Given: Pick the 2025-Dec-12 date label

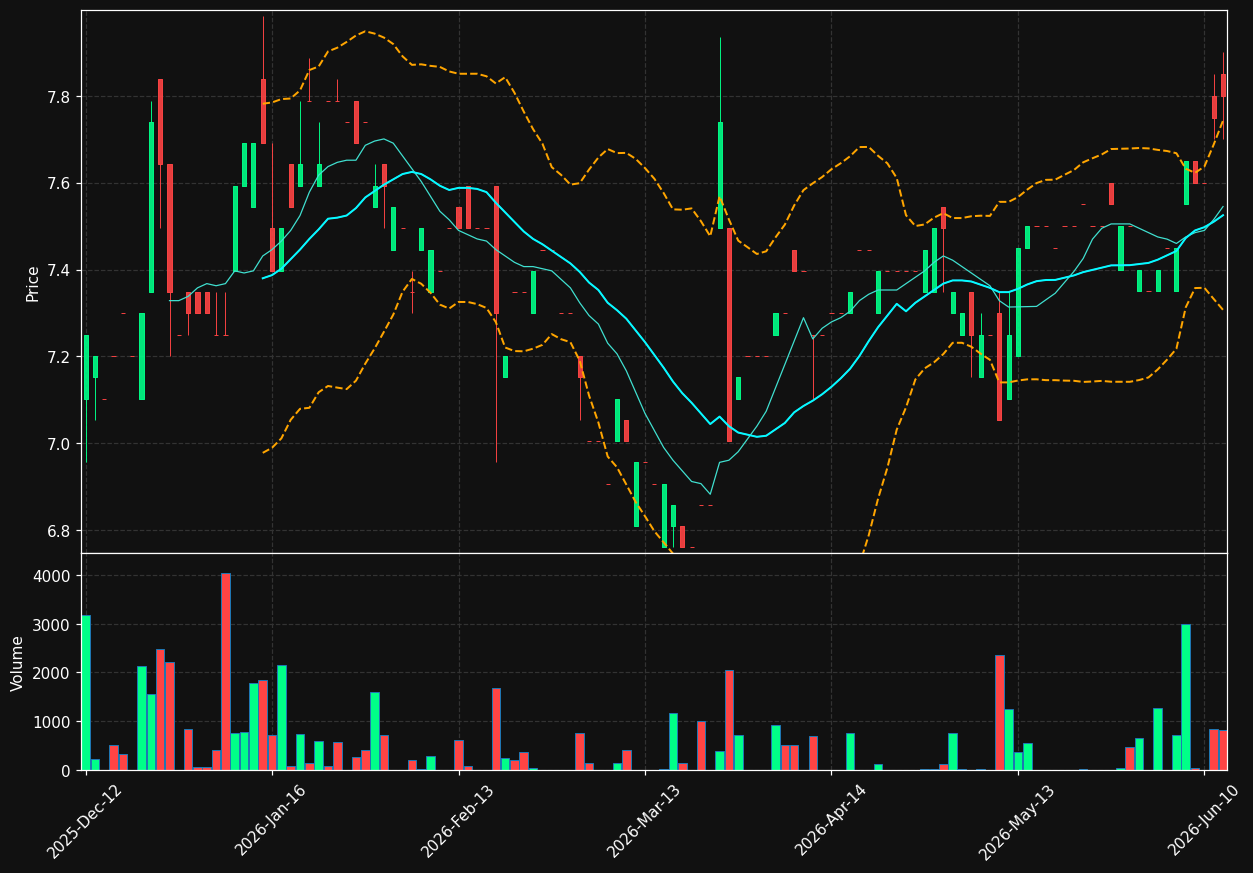Looking at the screenshot, I should [x=84, y=821].
